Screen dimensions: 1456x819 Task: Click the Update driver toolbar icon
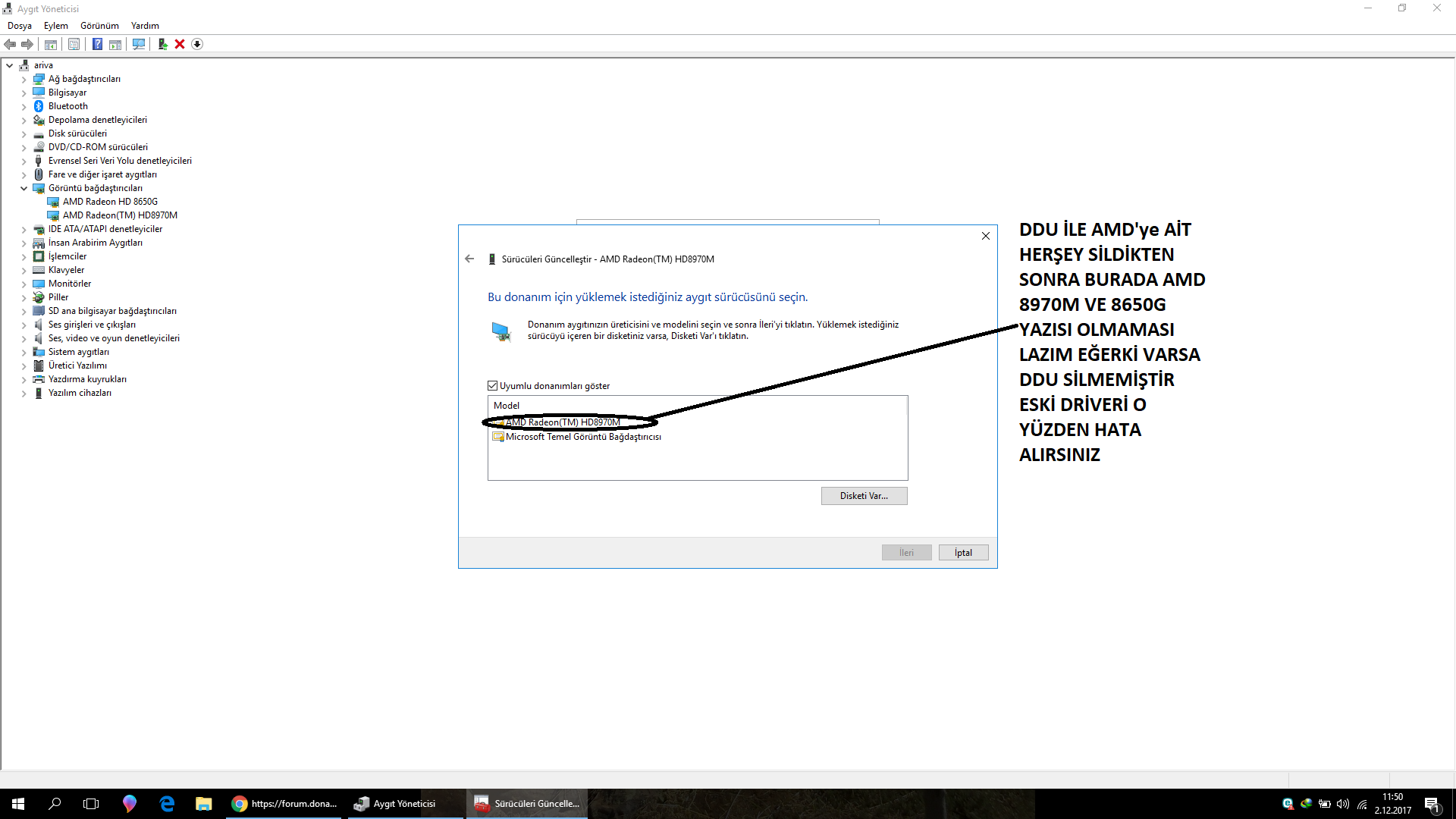(x=162, y=44)
